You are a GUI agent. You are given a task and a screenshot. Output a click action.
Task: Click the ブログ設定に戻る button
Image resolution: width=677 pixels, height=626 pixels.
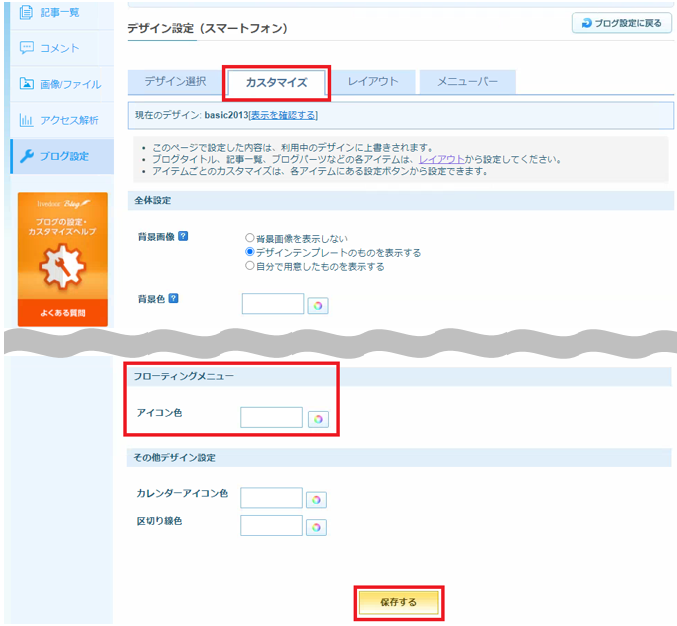click(622, 23)
